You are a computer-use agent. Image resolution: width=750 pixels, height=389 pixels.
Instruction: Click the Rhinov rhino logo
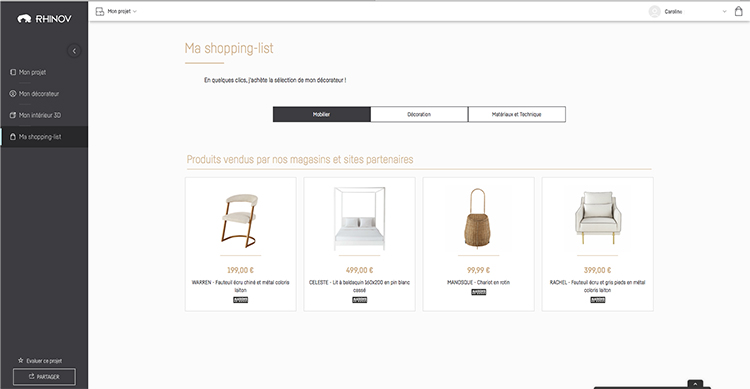(24, 19)
